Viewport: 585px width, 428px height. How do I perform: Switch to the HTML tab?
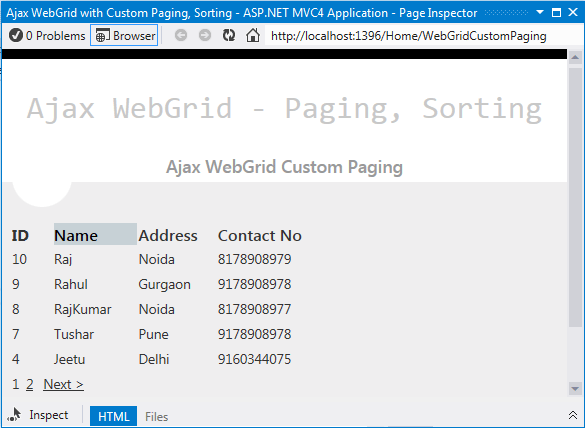(113, 416)
